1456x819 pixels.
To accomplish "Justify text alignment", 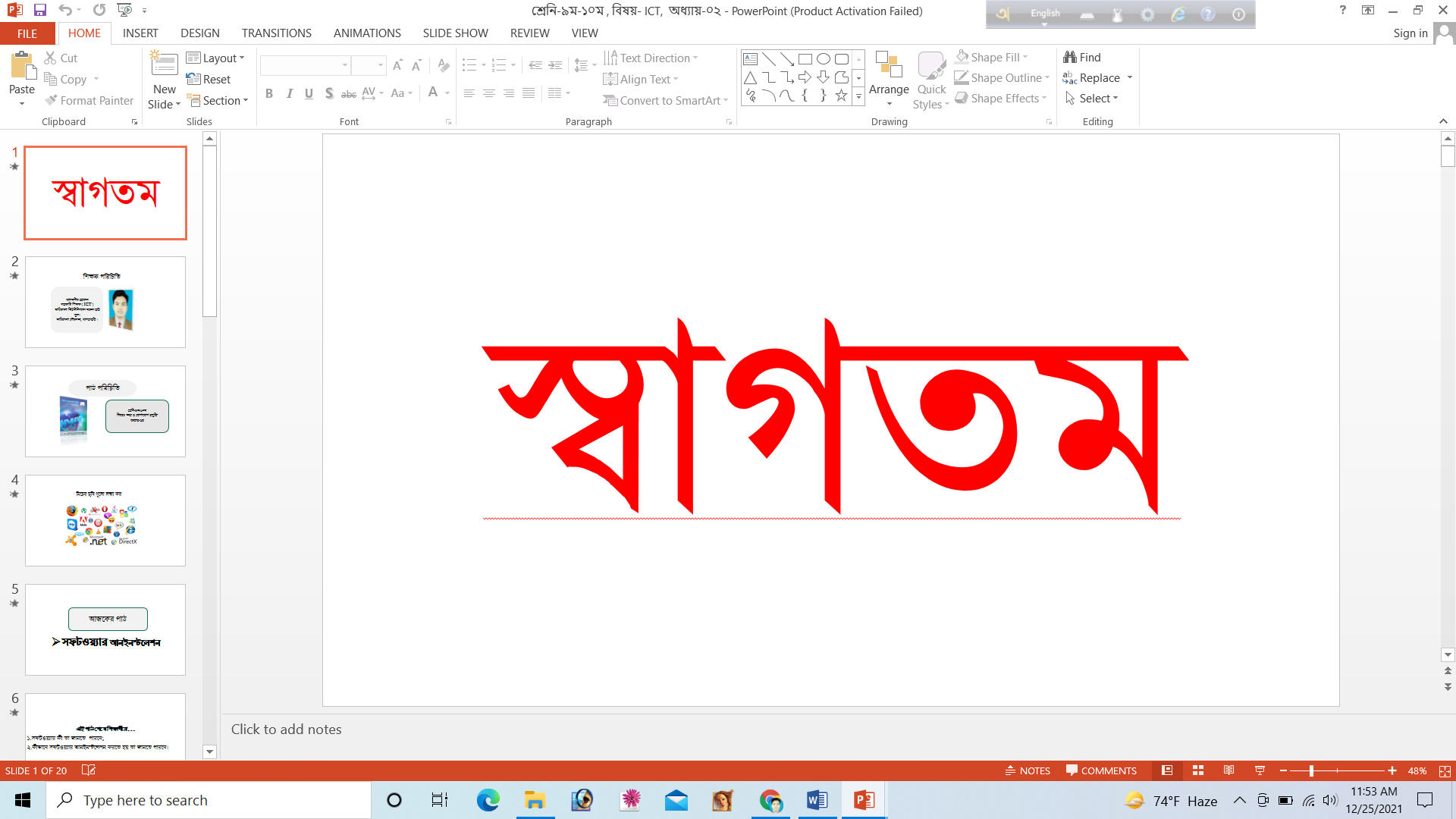I will pyautogui.click(x=529, y=93).
